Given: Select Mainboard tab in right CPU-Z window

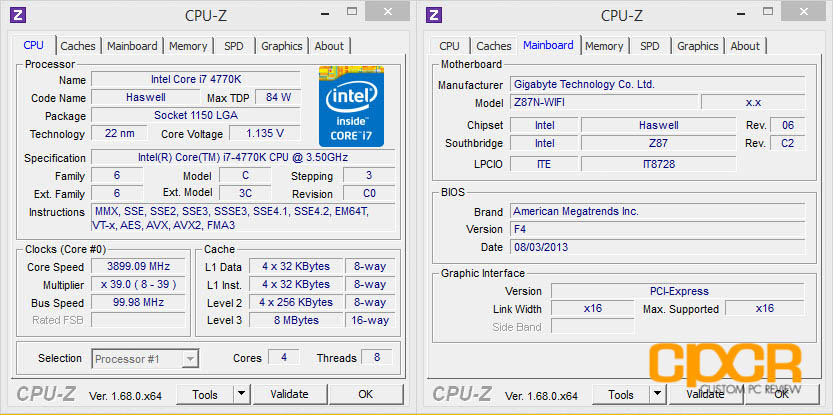Looking at the screenshot, I should tap(548, 45).
